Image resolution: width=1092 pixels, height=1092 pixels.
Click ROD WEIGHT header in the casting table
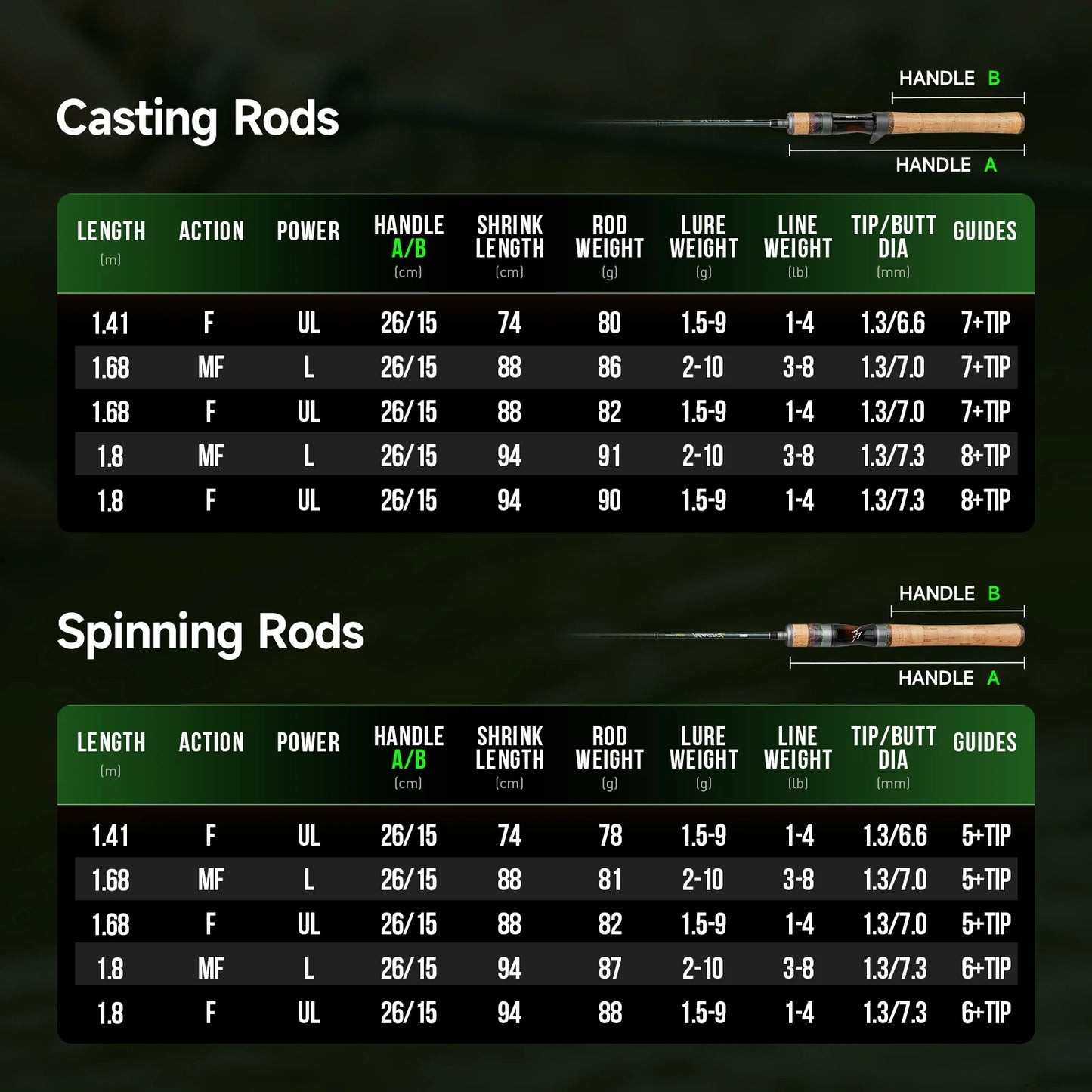(x=609, y=237)
